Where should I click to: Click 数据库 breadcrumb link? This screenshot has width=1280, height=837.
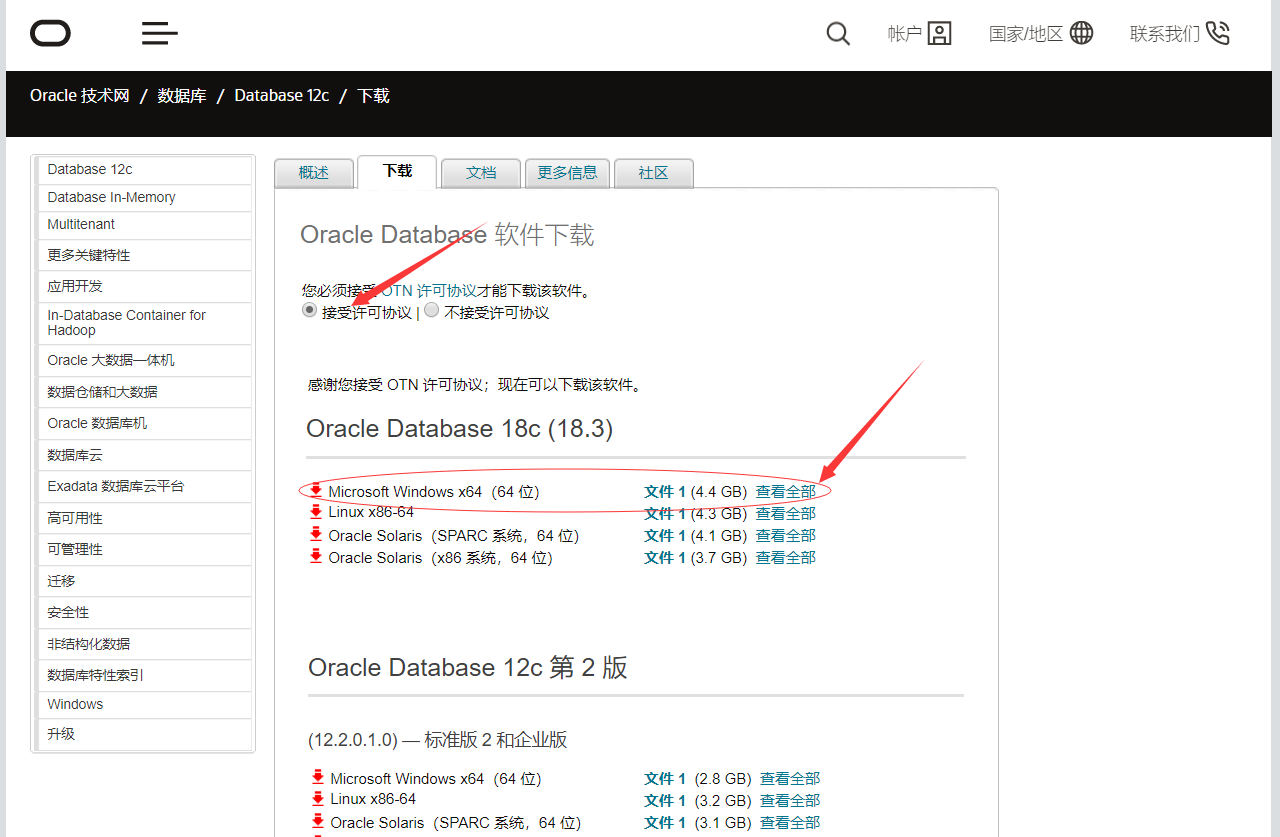(182, 96)
